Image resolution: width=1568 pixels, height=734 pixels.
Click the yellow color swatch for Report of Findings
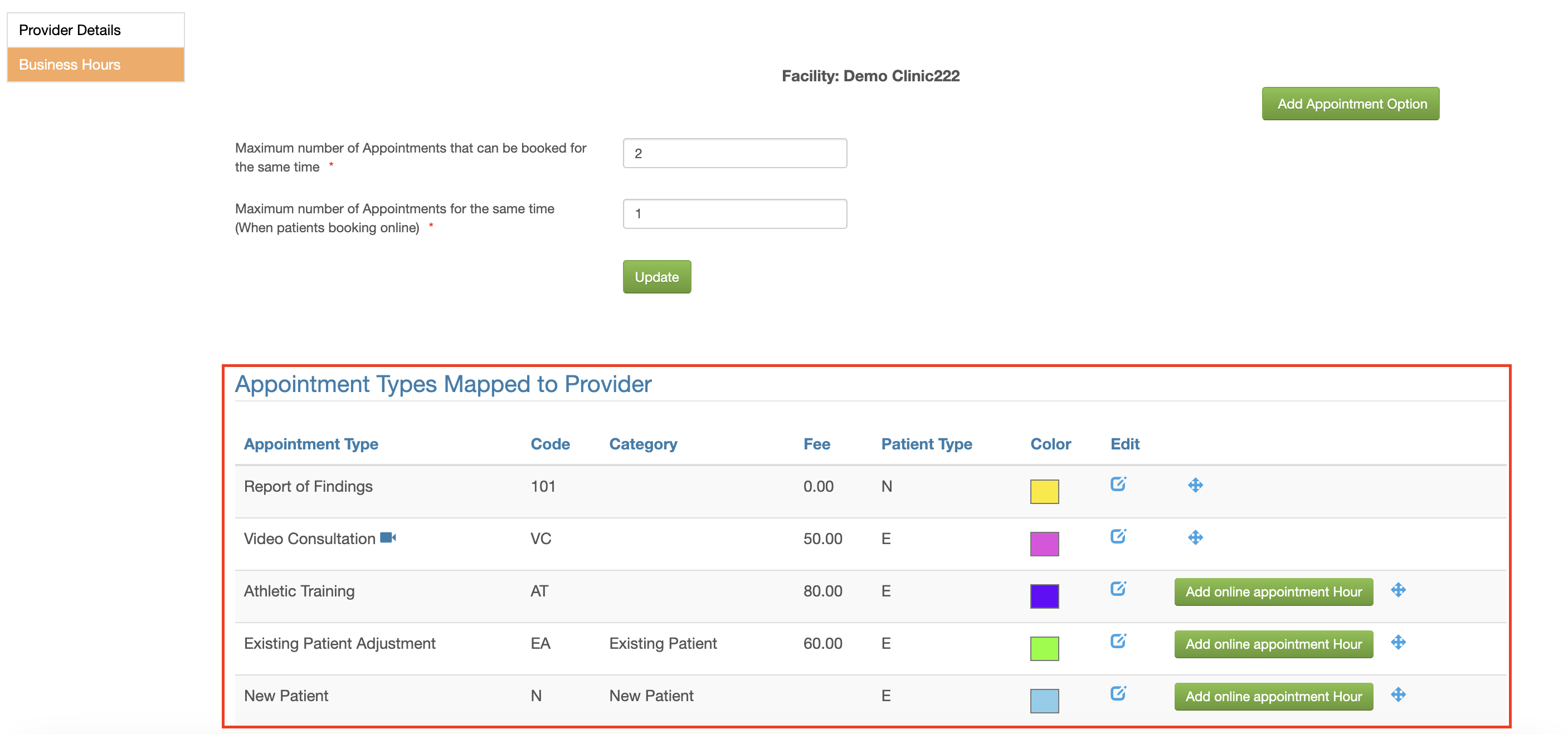(1044, 491)
